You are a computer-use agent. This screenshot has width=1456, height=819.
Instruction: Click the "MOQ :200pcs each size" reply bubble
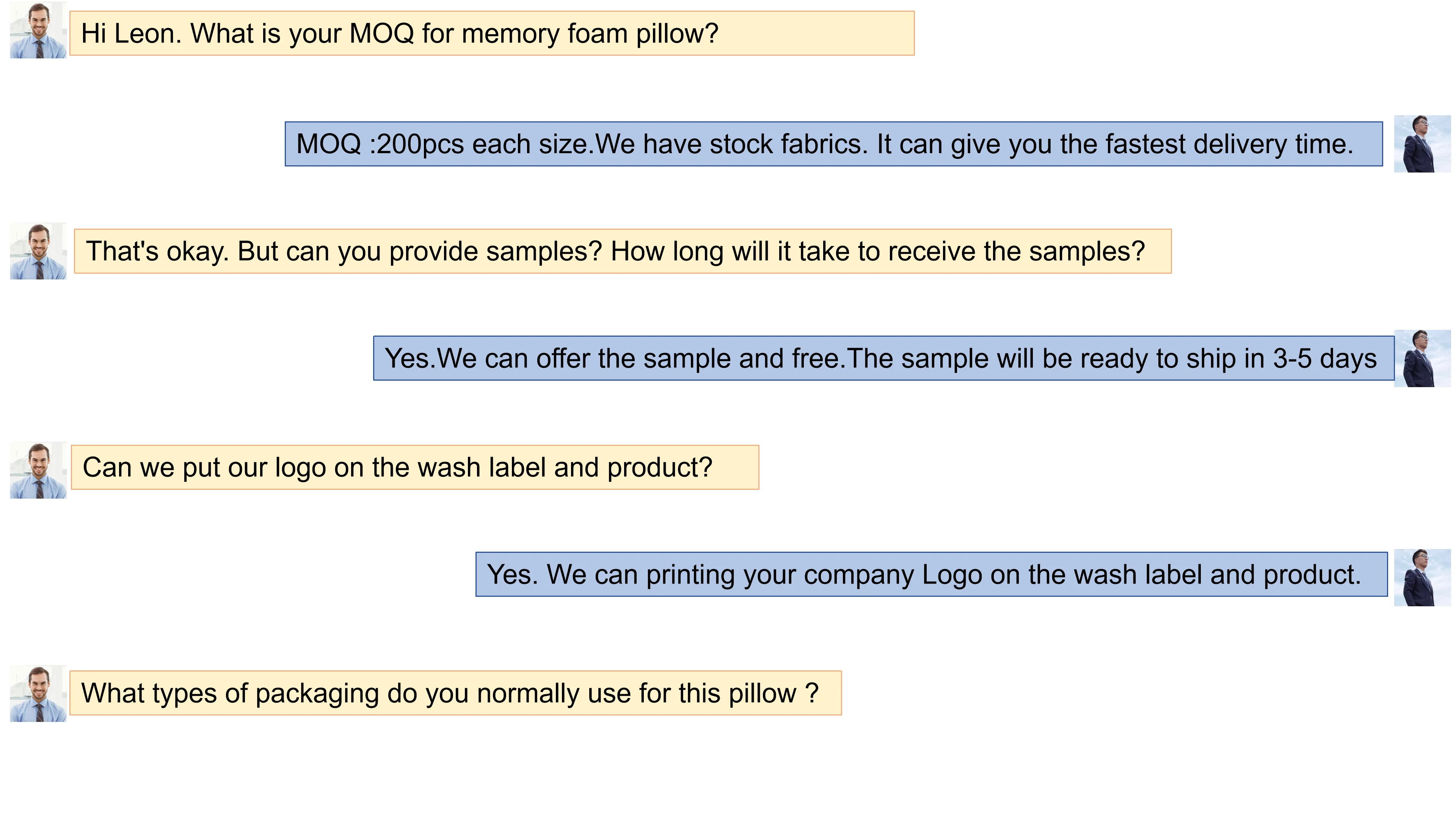(x=833, y=144)
